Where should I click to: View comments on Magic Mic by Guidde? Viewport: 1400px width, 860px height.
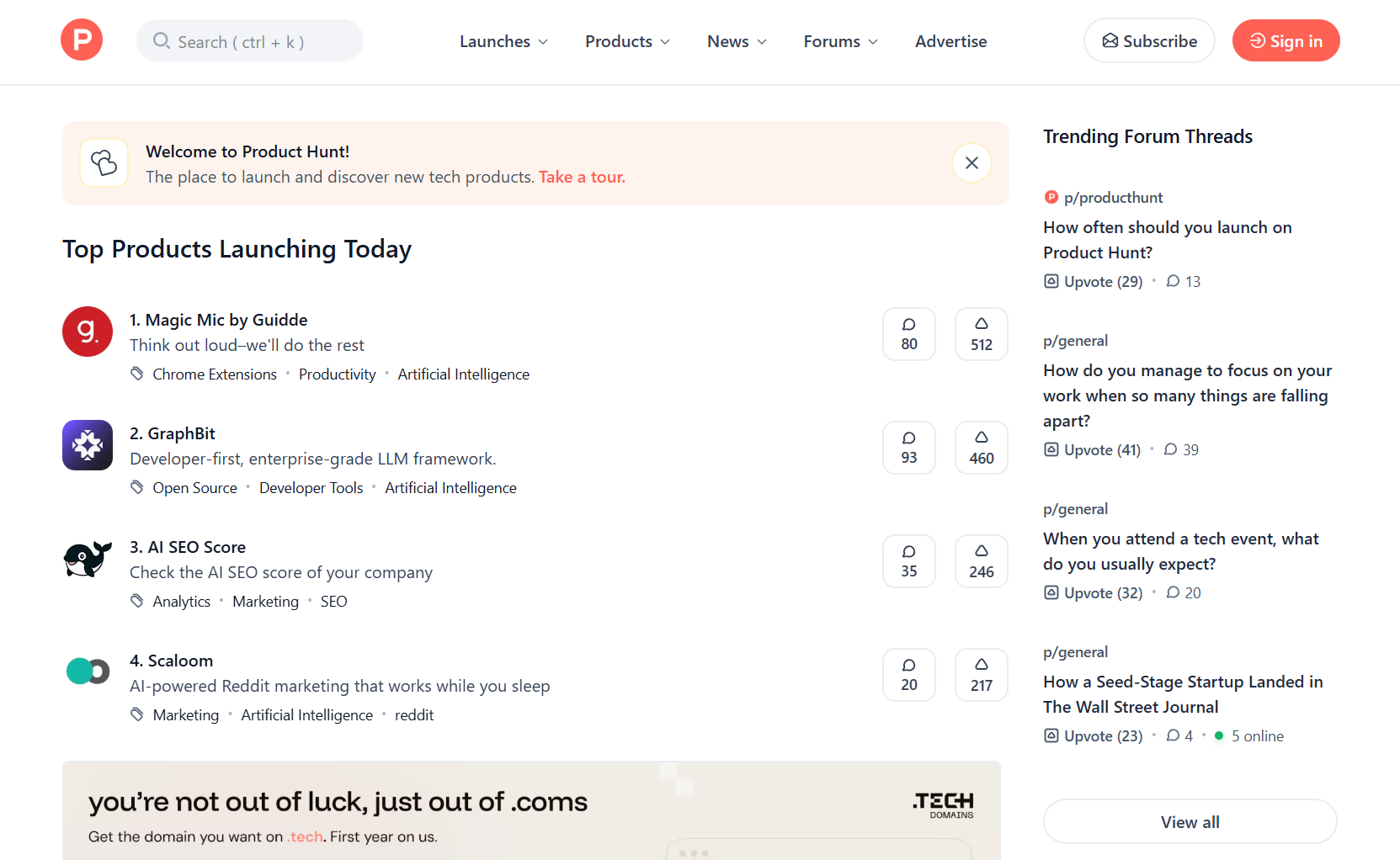tap(908, 334)
